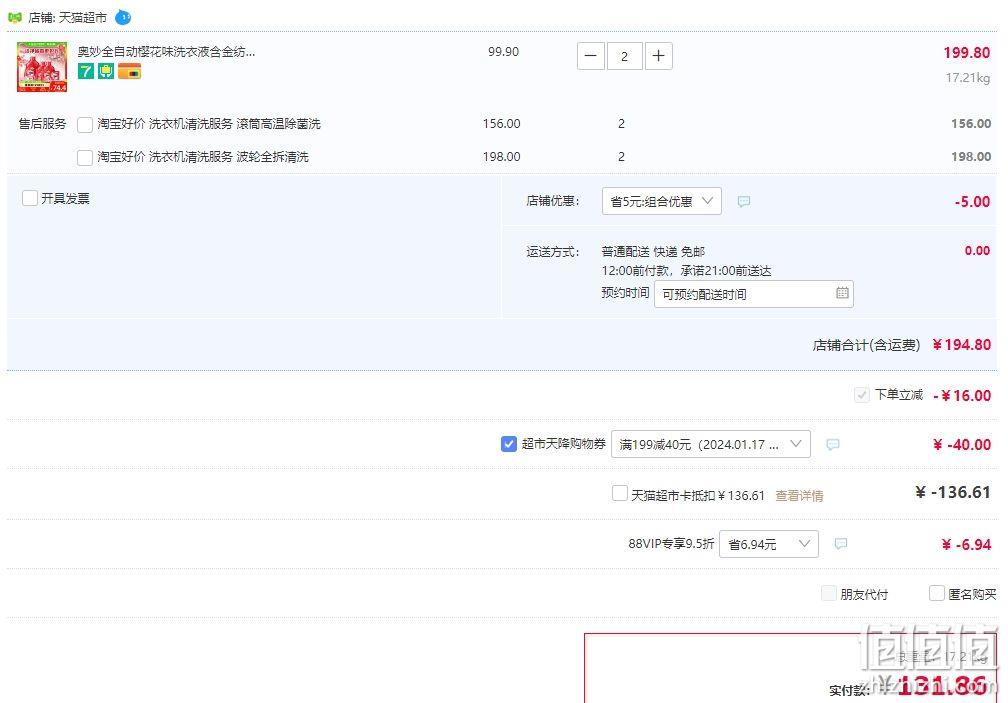The height and width of the screenshot is (703, 1008).
Task: Enable the 匿名购买 anonymous purchase checkbox
Action: click(x=937, y=592)
